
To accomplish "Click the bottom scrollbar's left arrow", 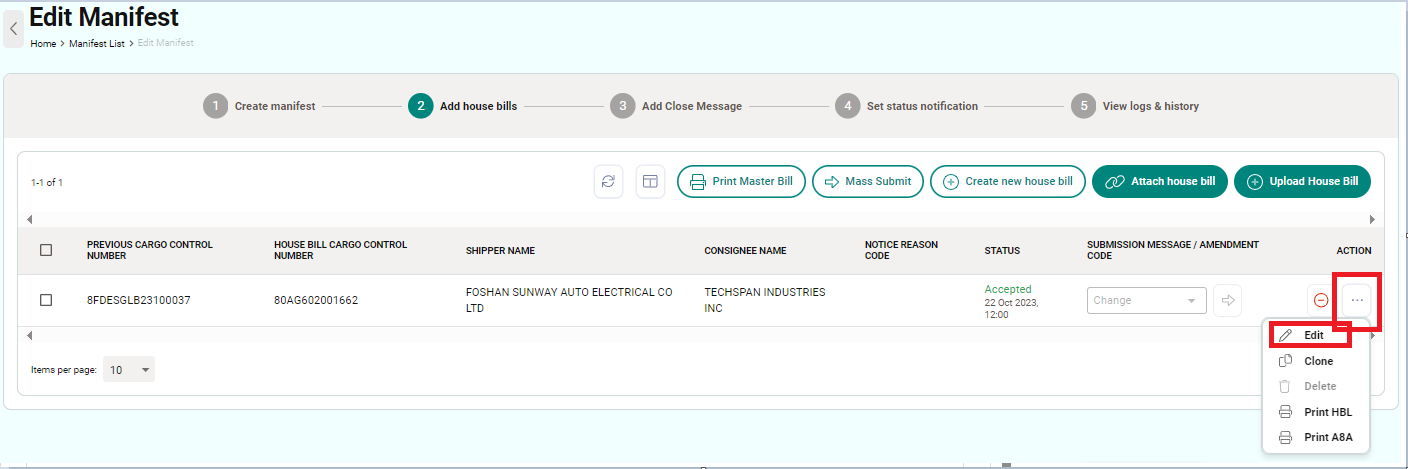I will click(x=29, y=335).
